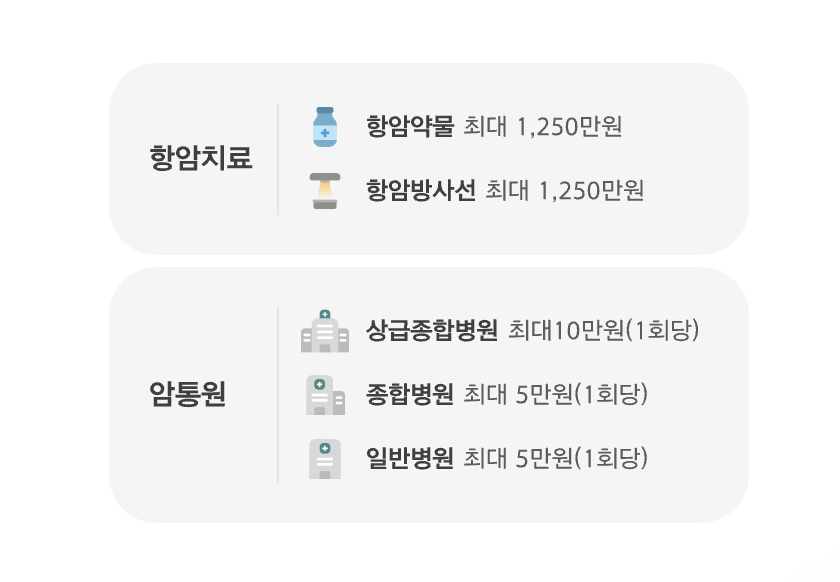840x582 pixels.
Task: Select the 종합병원 two-building hospital icon
Action: tap(325, 395)
